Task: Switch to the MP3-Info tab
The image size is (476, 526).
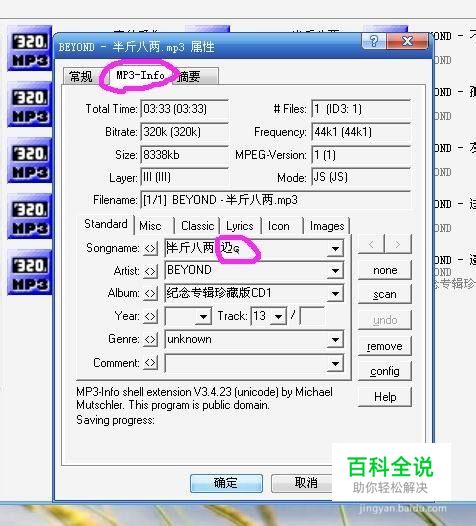Action: pos(140,75)
